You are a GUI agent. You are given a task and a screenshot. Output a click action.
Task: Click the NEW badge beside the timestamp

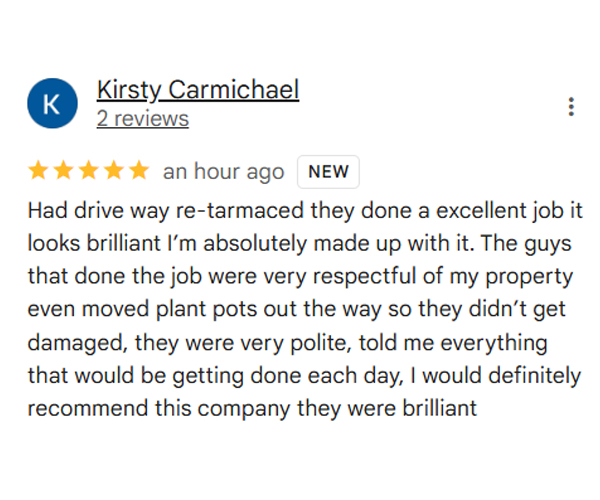[x=328, y=171]
